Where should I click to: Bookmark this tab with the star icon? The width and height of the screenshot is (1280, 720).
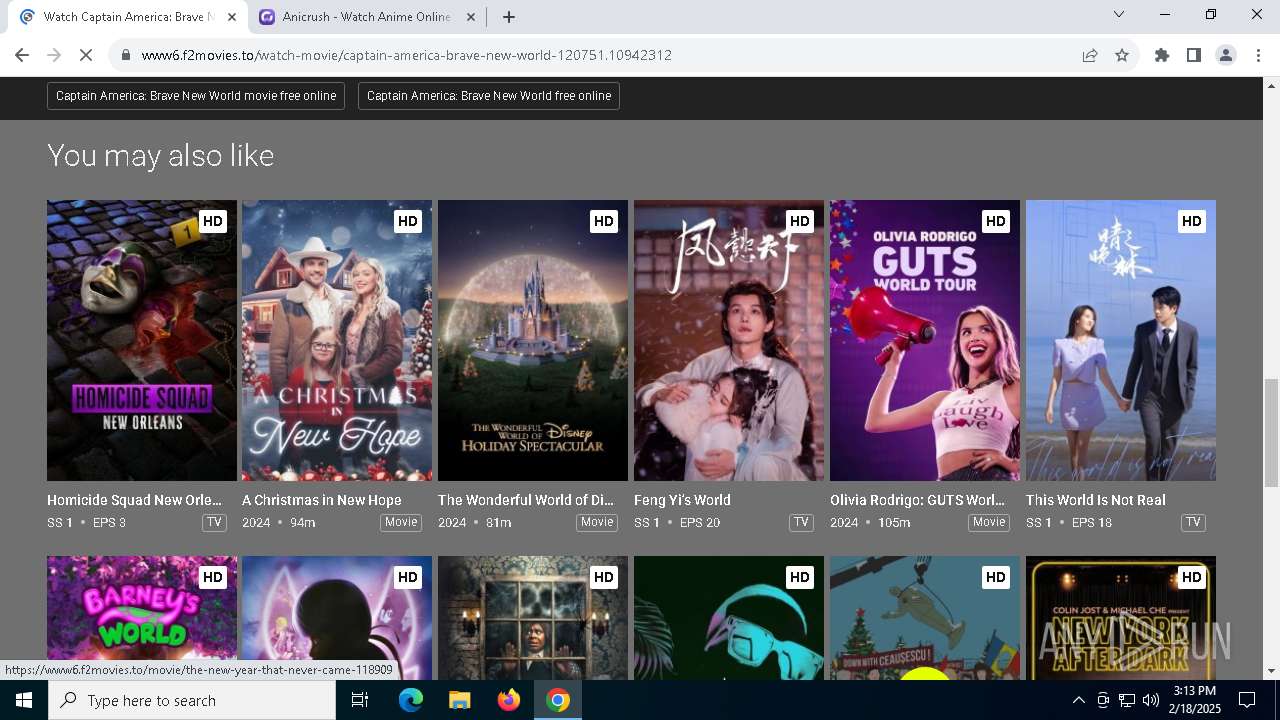click(1122, 55)
